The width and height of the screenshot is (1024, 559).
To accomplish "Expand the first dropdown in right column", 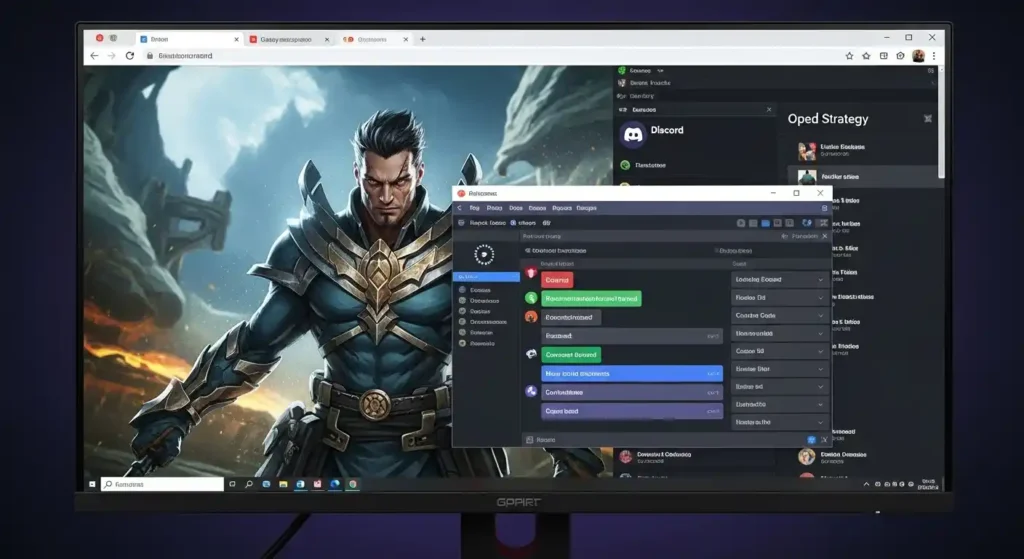I will tap(780, 280).
